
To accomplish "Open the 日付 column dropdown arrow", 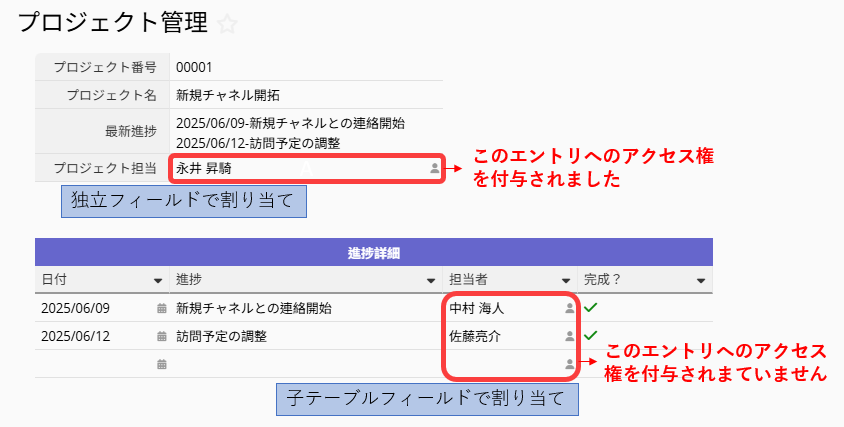I will [158, 280].
